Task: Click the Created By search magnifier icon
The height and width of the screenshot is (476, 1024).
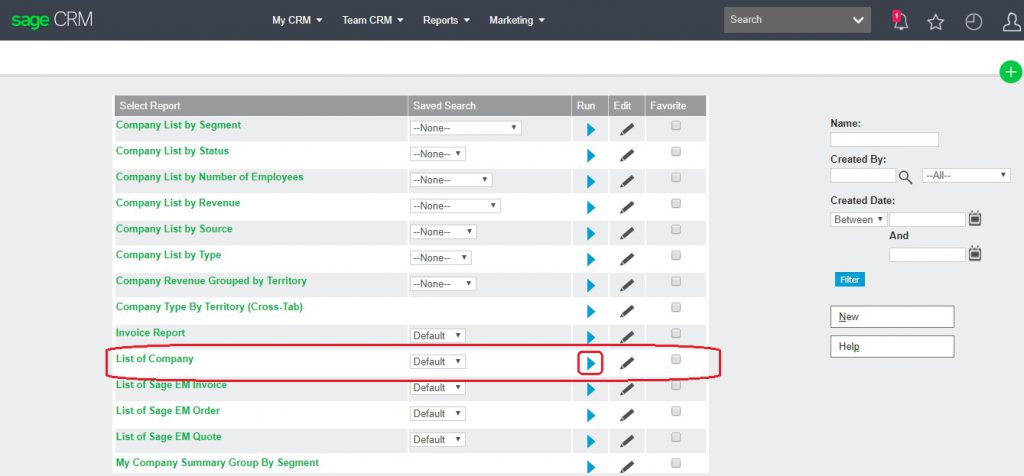Action: (x=905, y=176)
